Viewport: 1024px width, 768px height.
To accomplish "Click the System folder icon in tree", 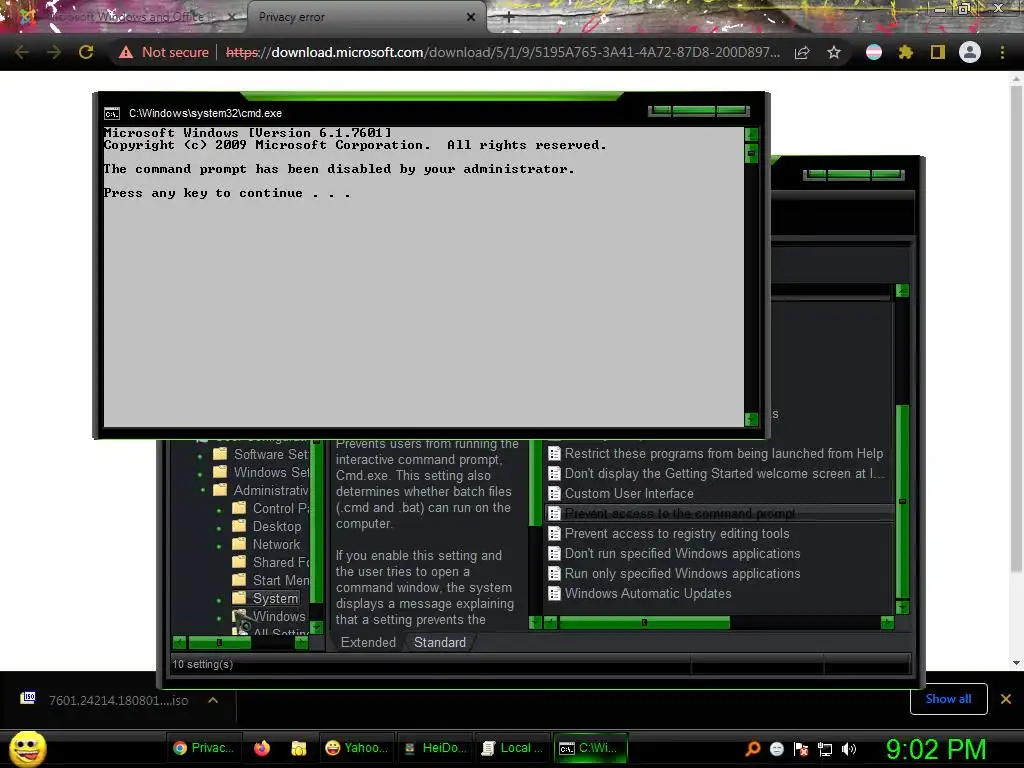I will [x=239, y=598].
